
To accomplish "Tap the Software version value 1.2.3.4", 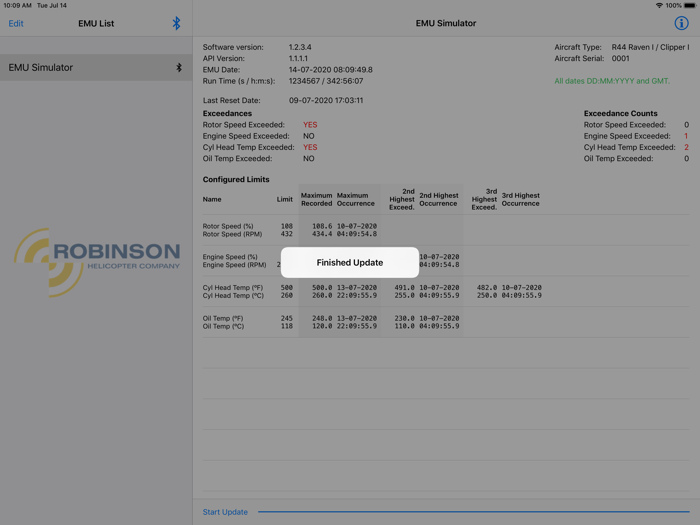I will coord(300,47).
